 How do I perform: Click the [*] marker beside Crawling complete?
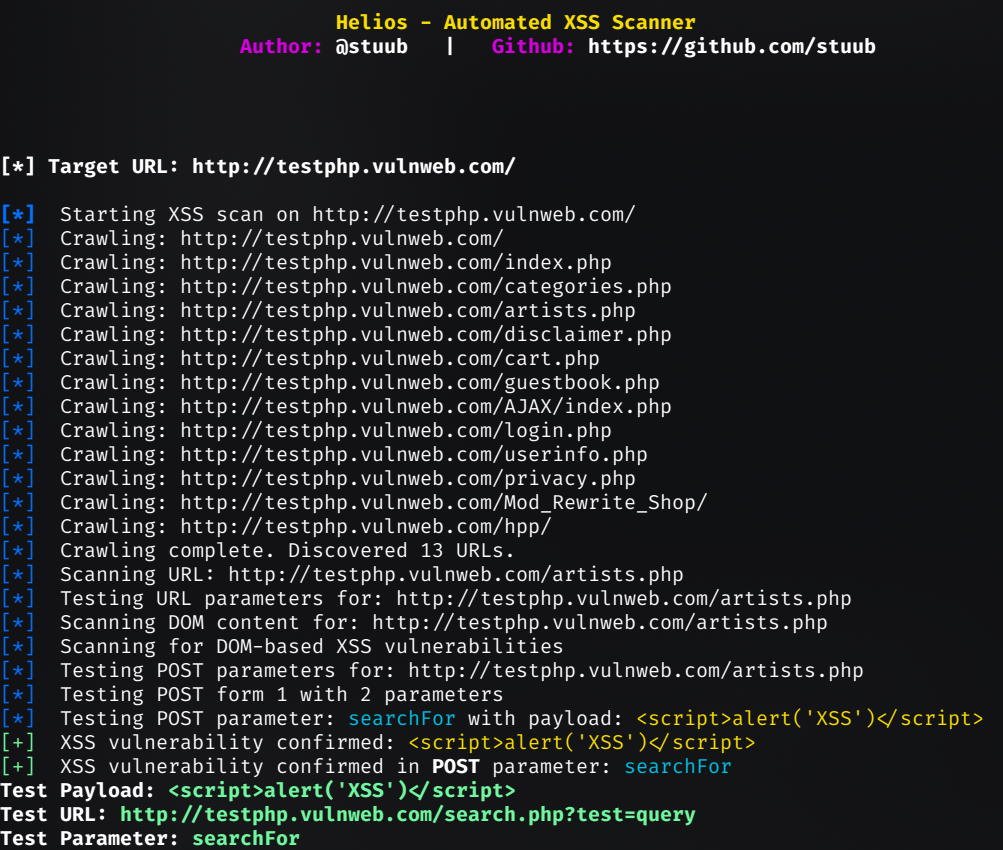[x=18, y=551]
